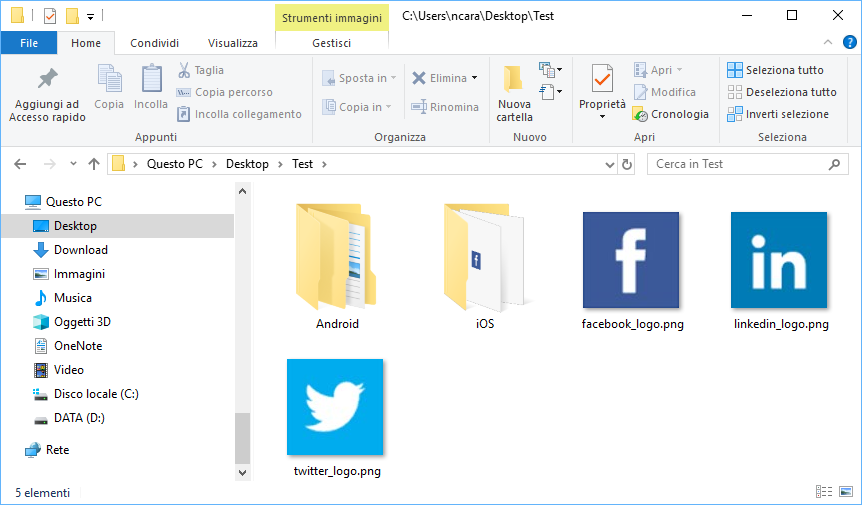Open Video in navigation pane
Viewport: 862px width, 505px height.
coord(69,370)
